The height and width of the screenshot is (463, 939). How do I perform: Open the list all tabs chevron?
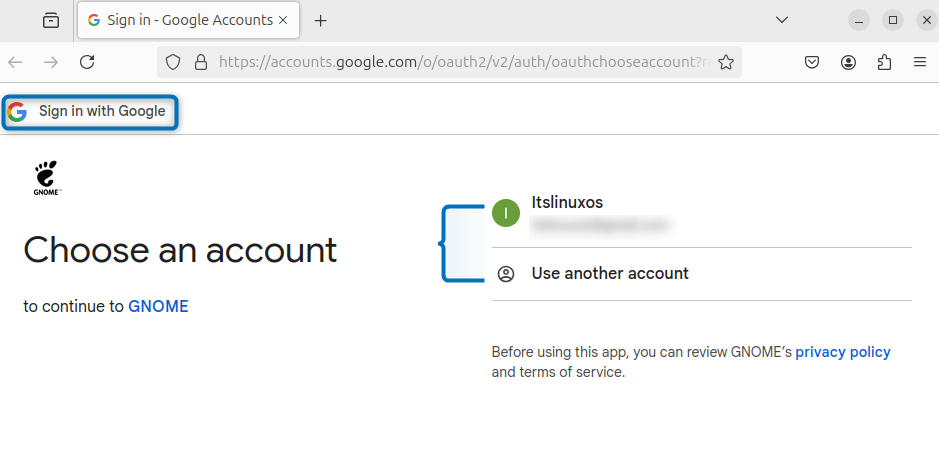pyautogui.click(x=782, y=20)
